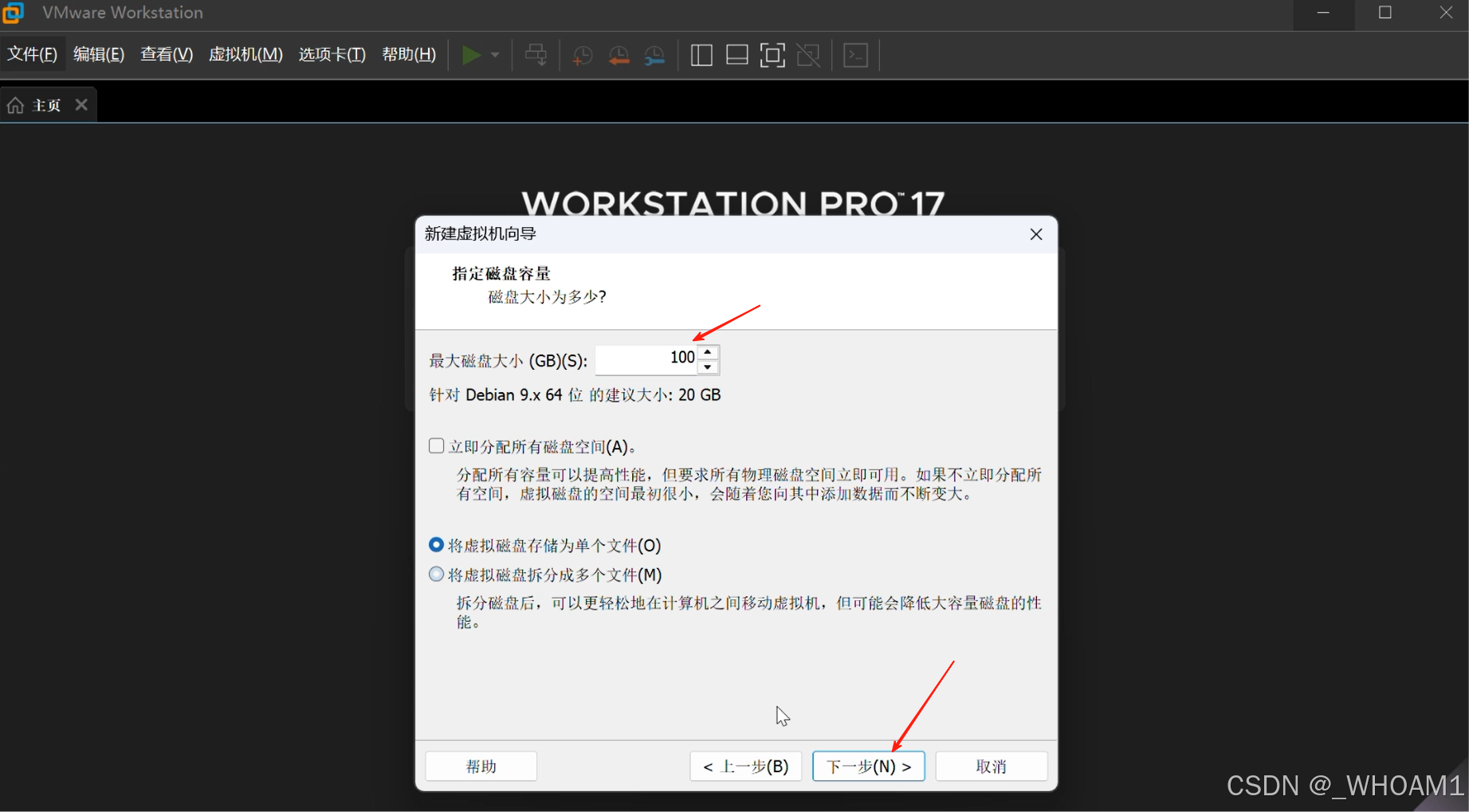The height and width of the screenshot is (812, 1469).
Task: Open the dropdown arrow beside the play button
Action: click(495, 55)
